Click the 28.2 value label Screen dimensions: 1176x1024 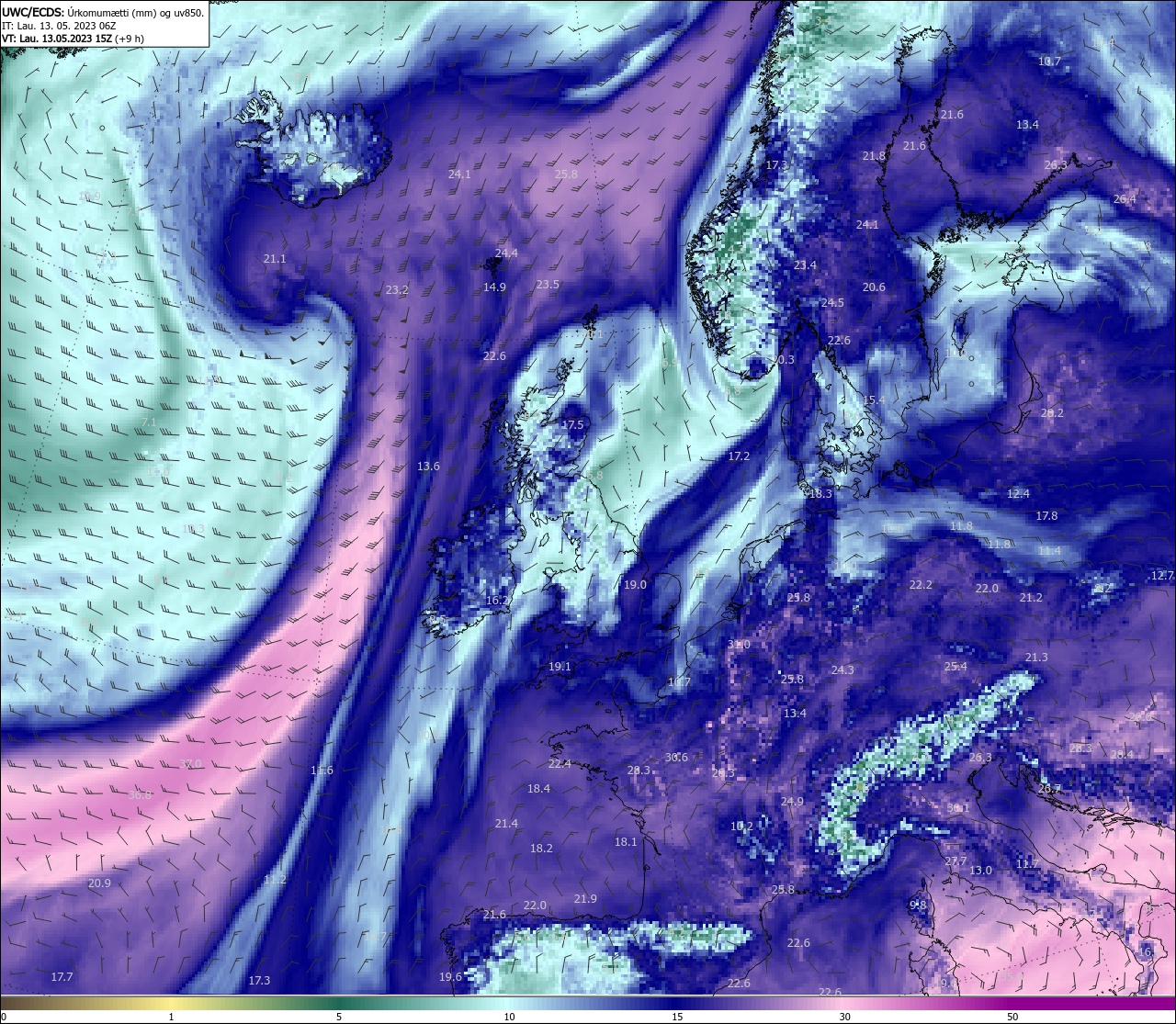coord(1052,413)
